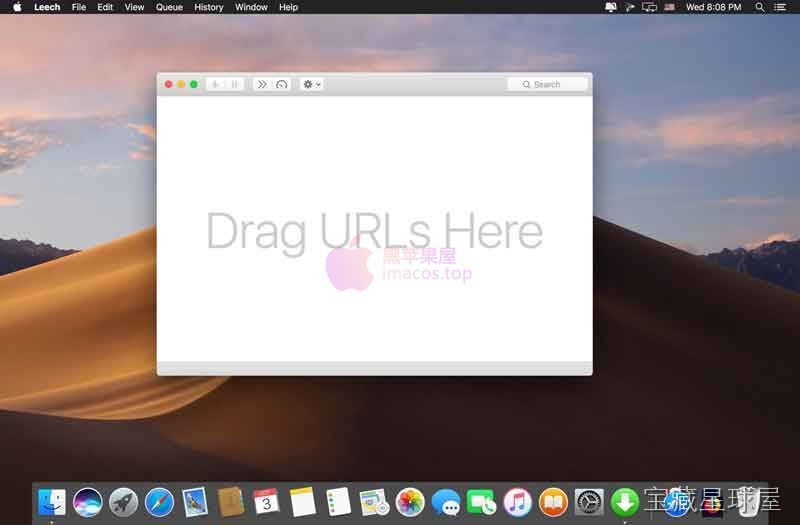This screenshot has height=525, width=800.
Task: Open Notification Center list icon
Action: (x=780, y=7)
